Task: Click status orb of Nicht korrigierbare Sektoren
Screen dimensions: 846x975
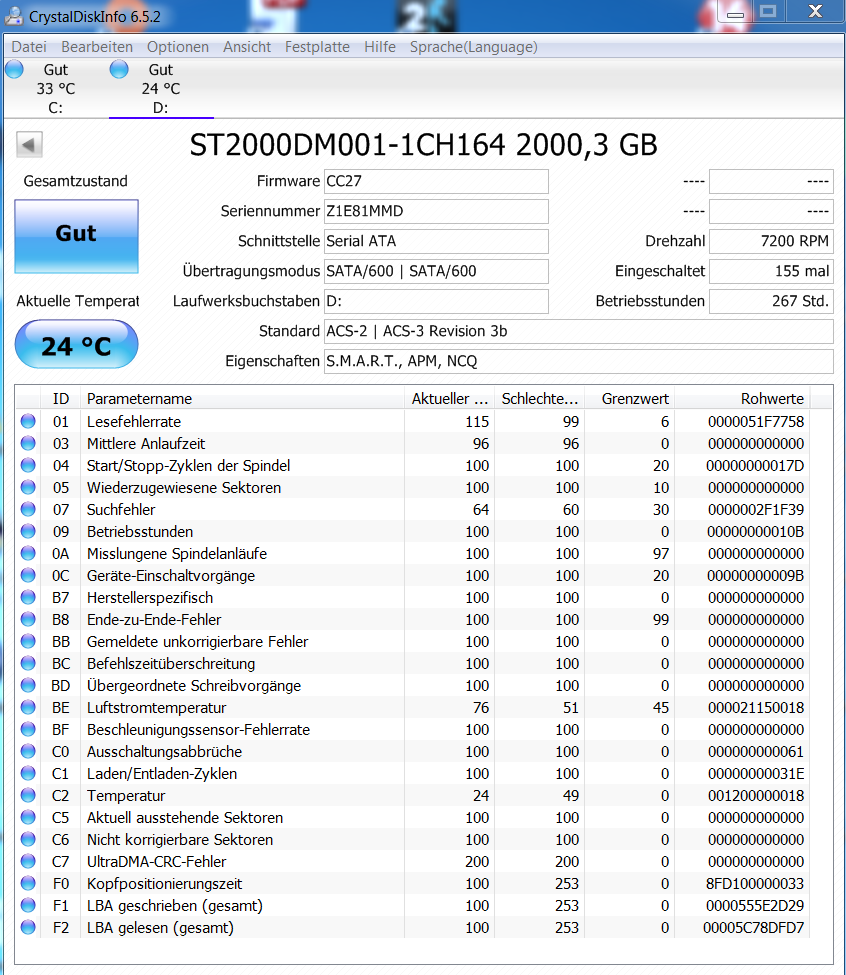Action: (x=28, y=839)
